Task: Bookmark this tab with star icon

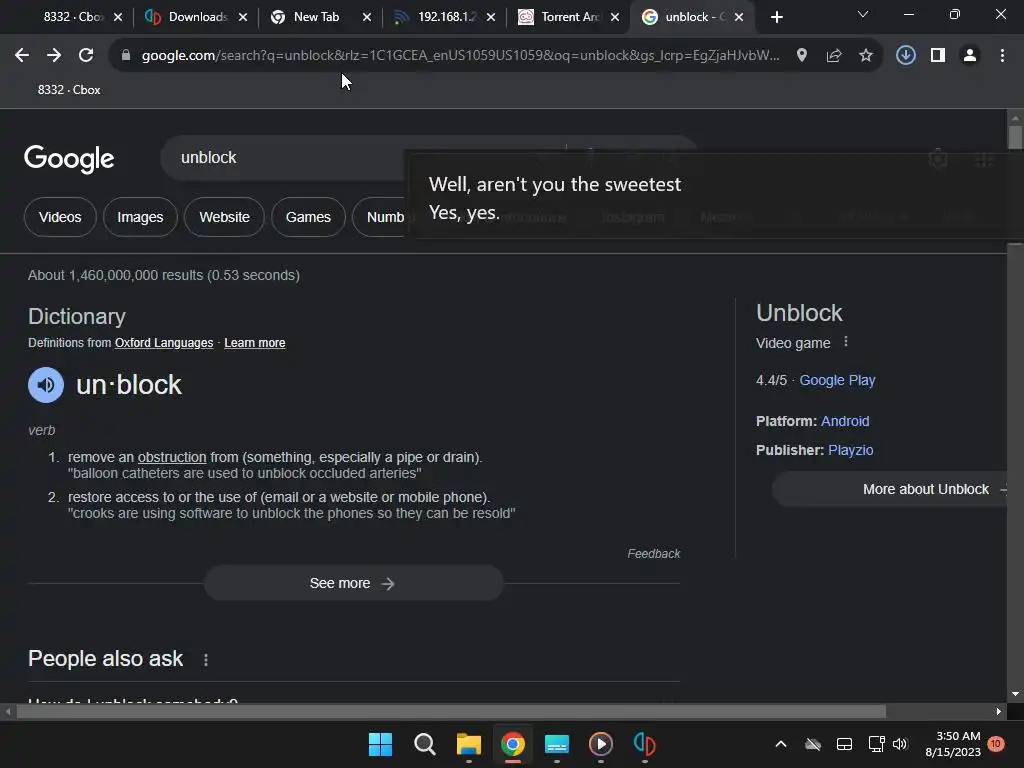Action: (x=865, y=56)
